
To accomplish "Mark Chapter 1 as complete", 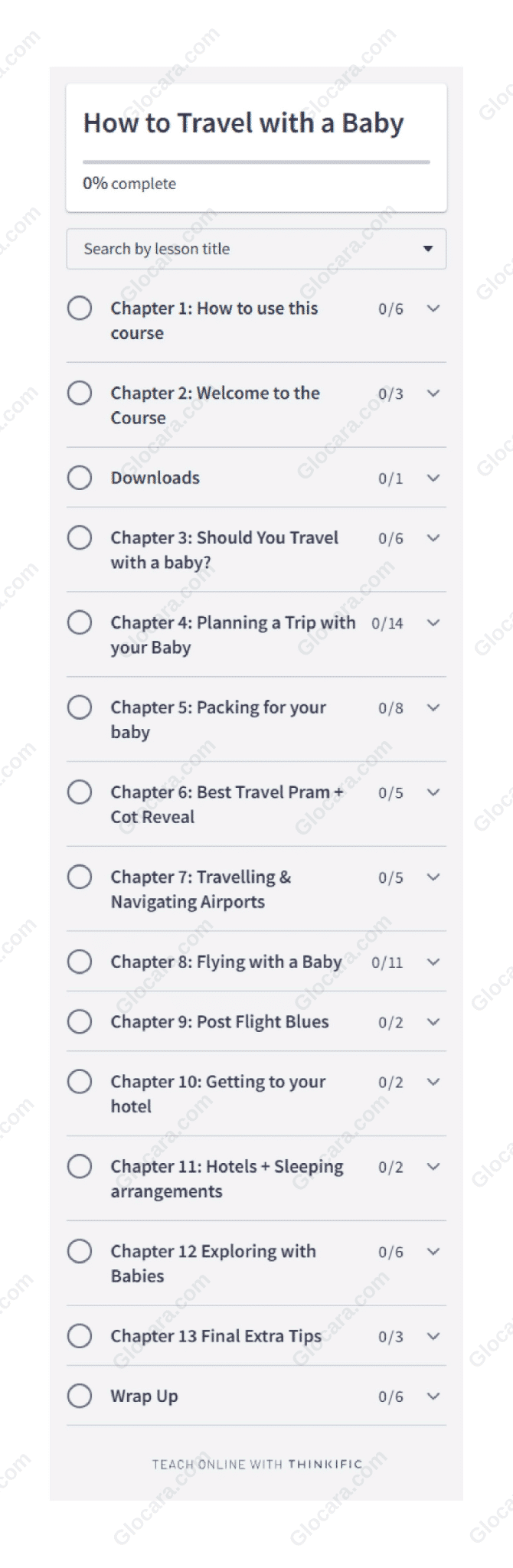I will pyautogui.click(x=80, y=309).
